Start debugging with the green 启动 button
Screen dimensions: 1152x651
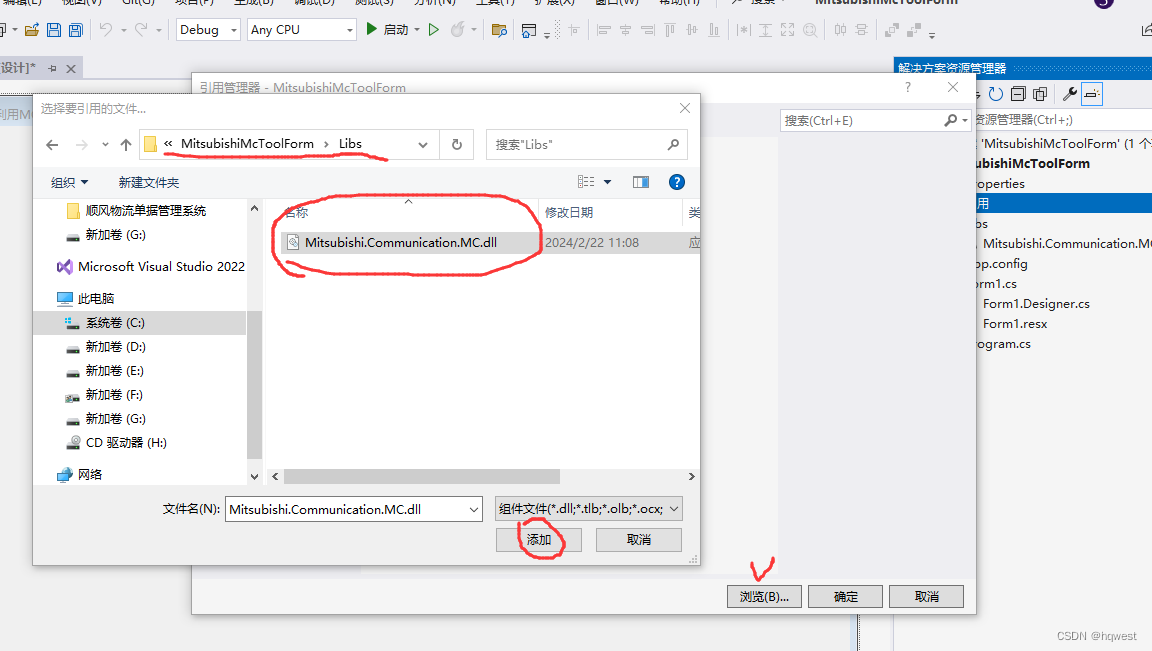[387, 29]
